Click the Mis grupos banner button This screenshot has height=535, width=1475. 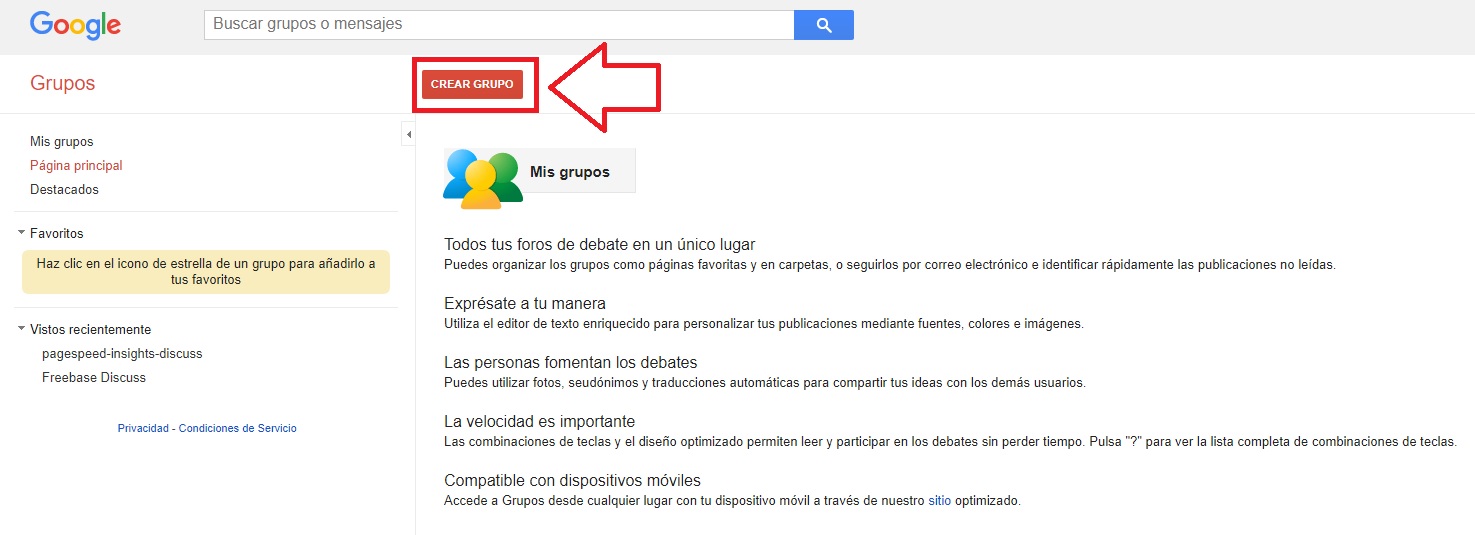pyautogui.click(x=570, y=171)
